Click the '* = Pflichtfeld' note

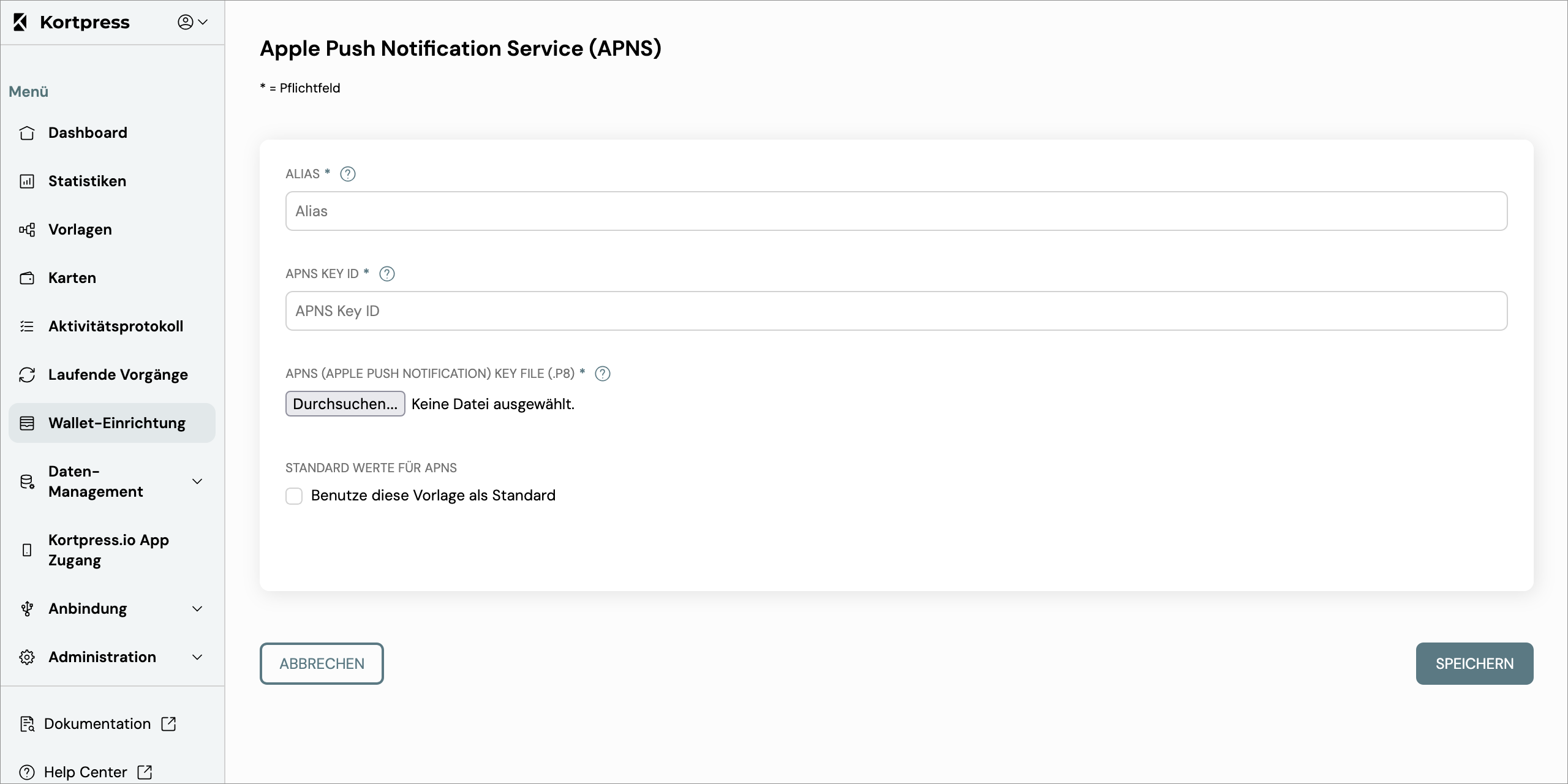click(300, 88)
